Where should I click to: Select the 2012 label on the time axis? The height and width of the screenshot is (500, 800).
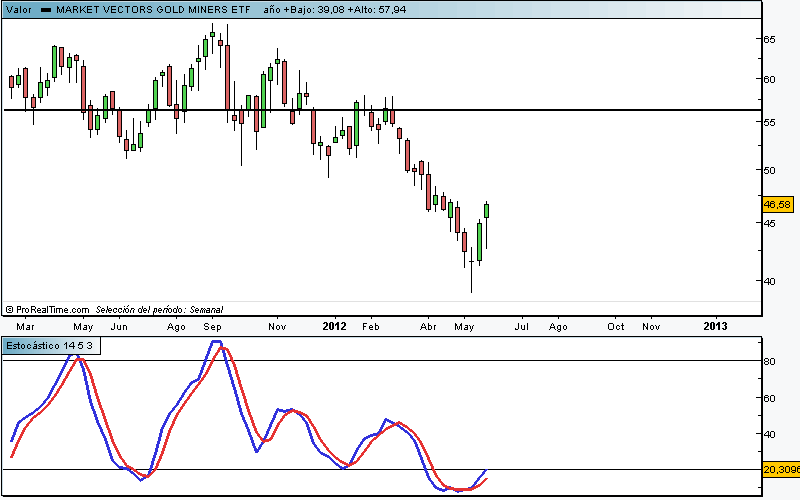(x=334, y=326)
